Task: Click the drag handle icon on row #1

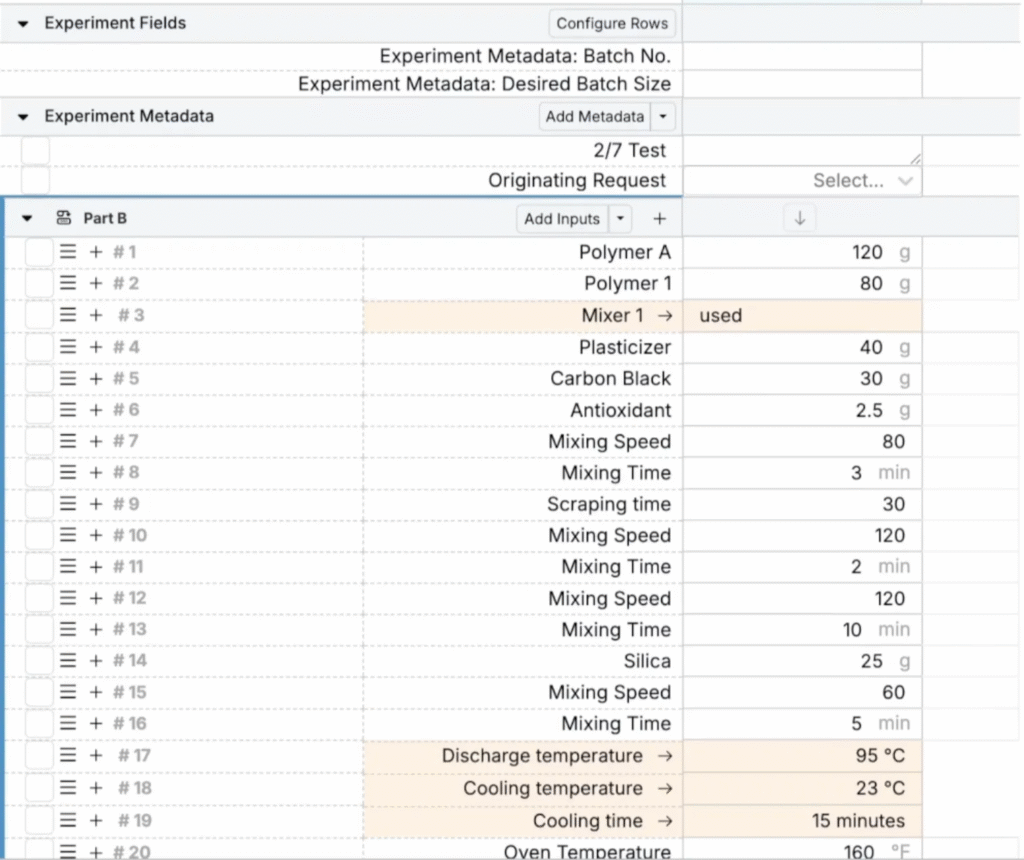Action: point(68,252)
